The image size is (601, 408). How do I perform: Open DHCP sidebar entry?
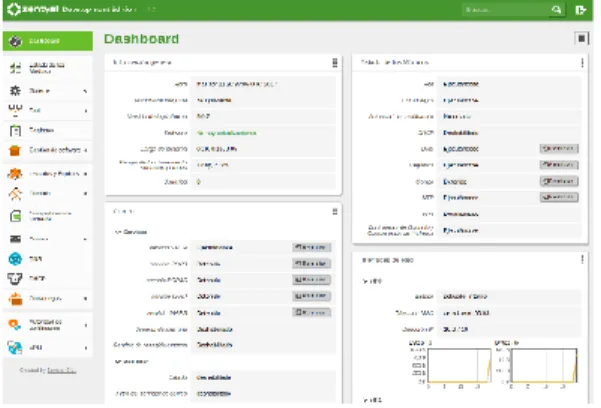coord(37,278)
